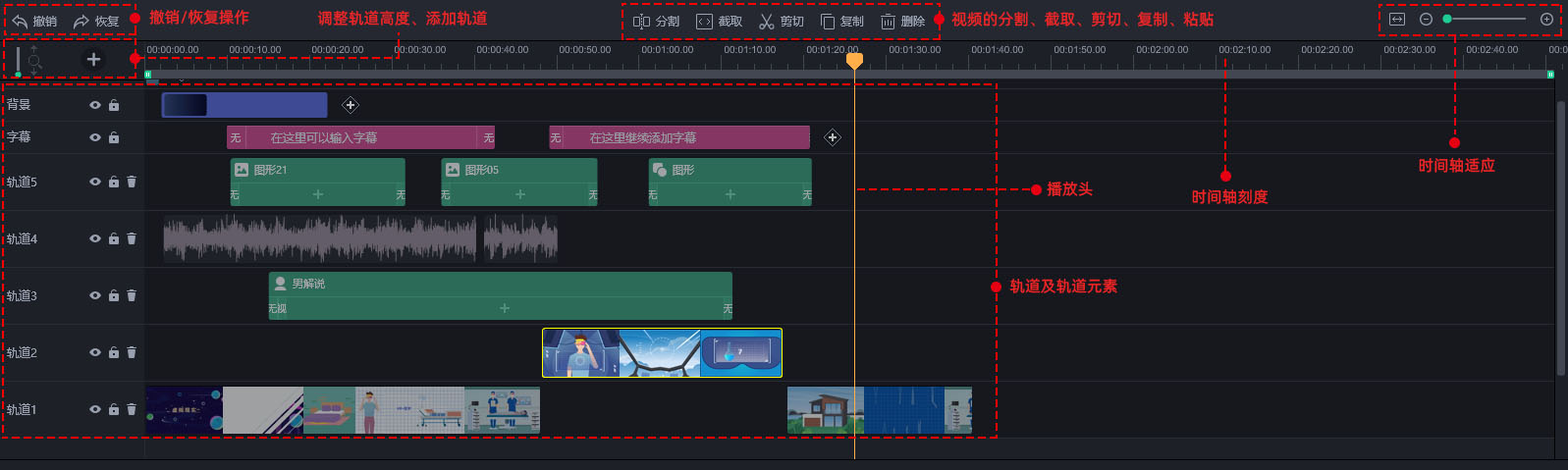Lock the 字幕 track
Image resolution: width=1568 pixels, height=470 pixels.
114,137
